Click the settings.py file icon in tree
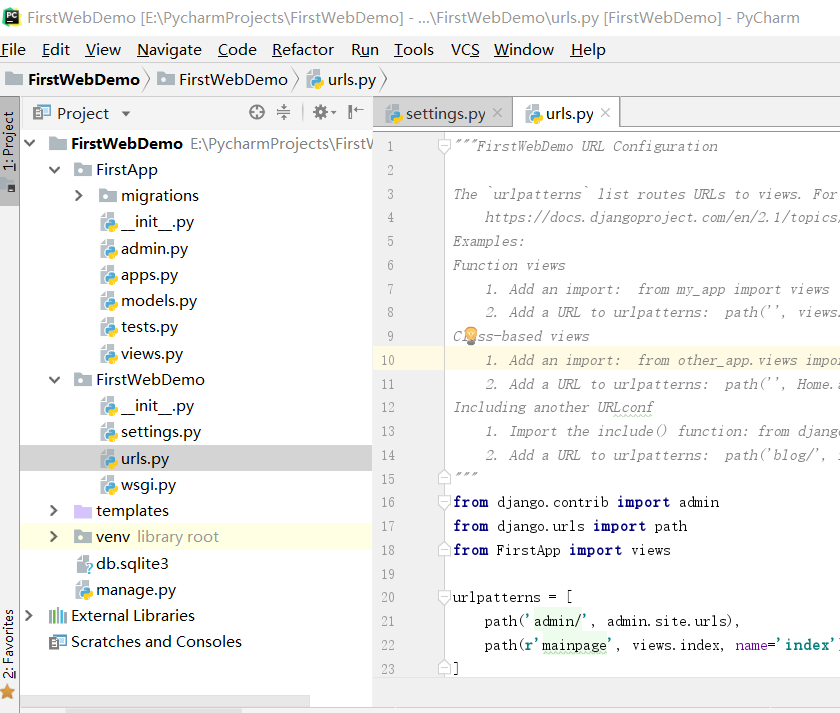The width and height of the screenshot is (840, 713). click(109, 433)
